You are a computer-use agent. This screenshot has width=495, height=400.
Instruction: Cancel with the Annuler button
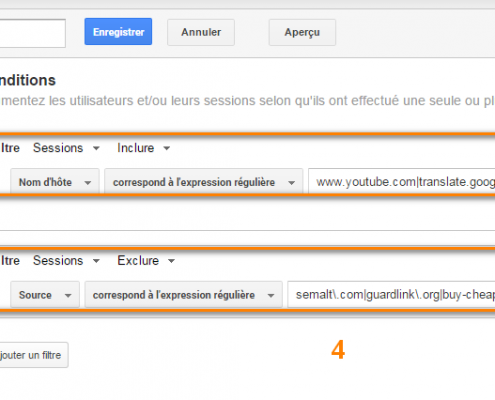201,32
